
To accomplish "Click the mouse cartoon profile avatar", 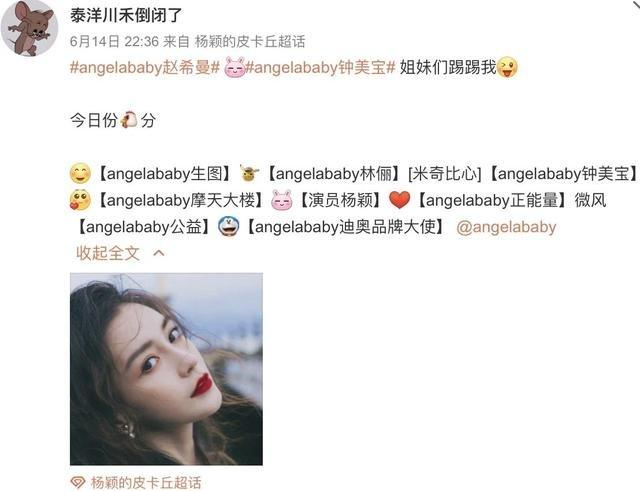I will tap(29, 28).
